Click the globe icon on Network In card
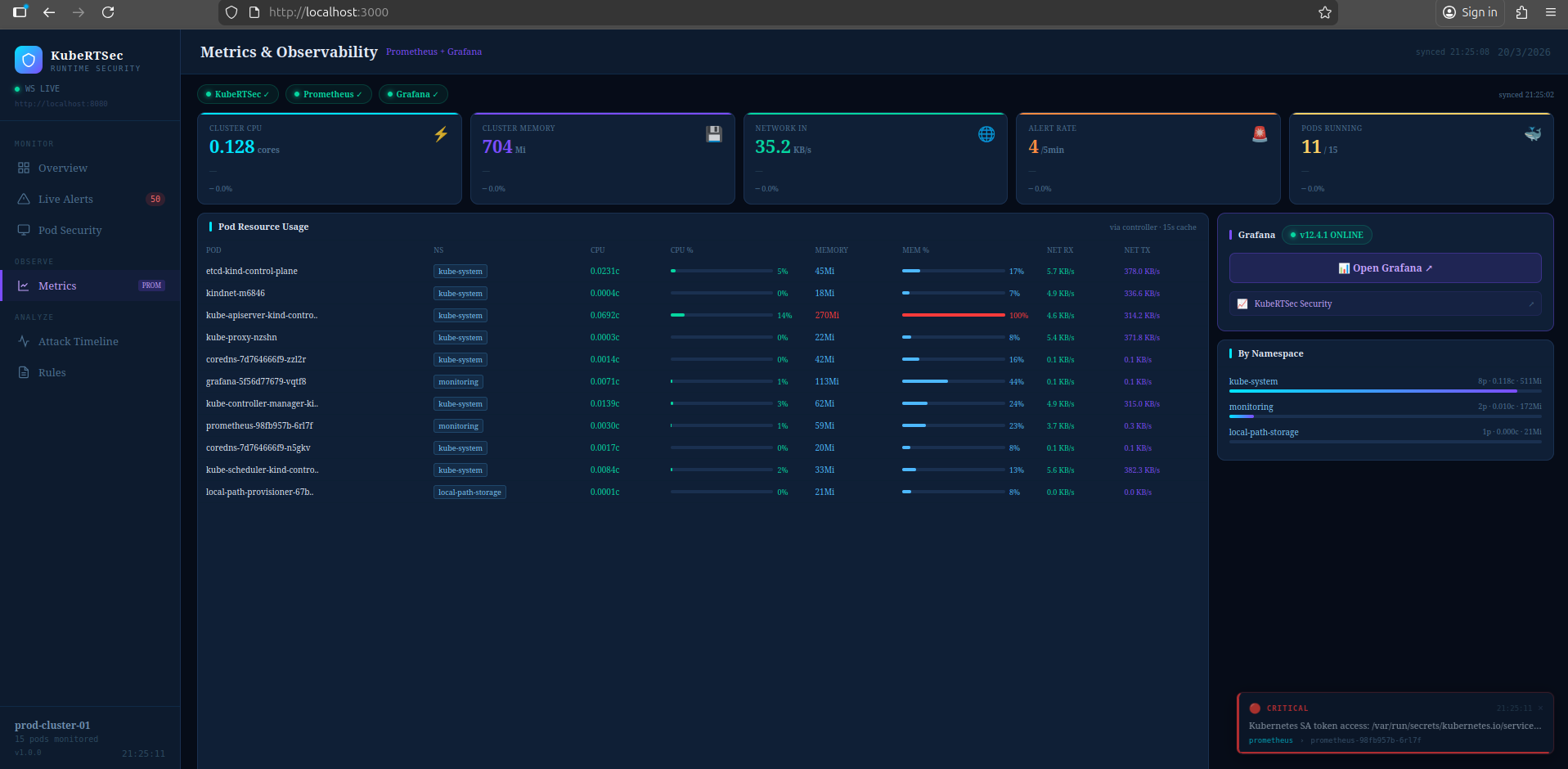The image size is (1568, 769). click(986, 134)
